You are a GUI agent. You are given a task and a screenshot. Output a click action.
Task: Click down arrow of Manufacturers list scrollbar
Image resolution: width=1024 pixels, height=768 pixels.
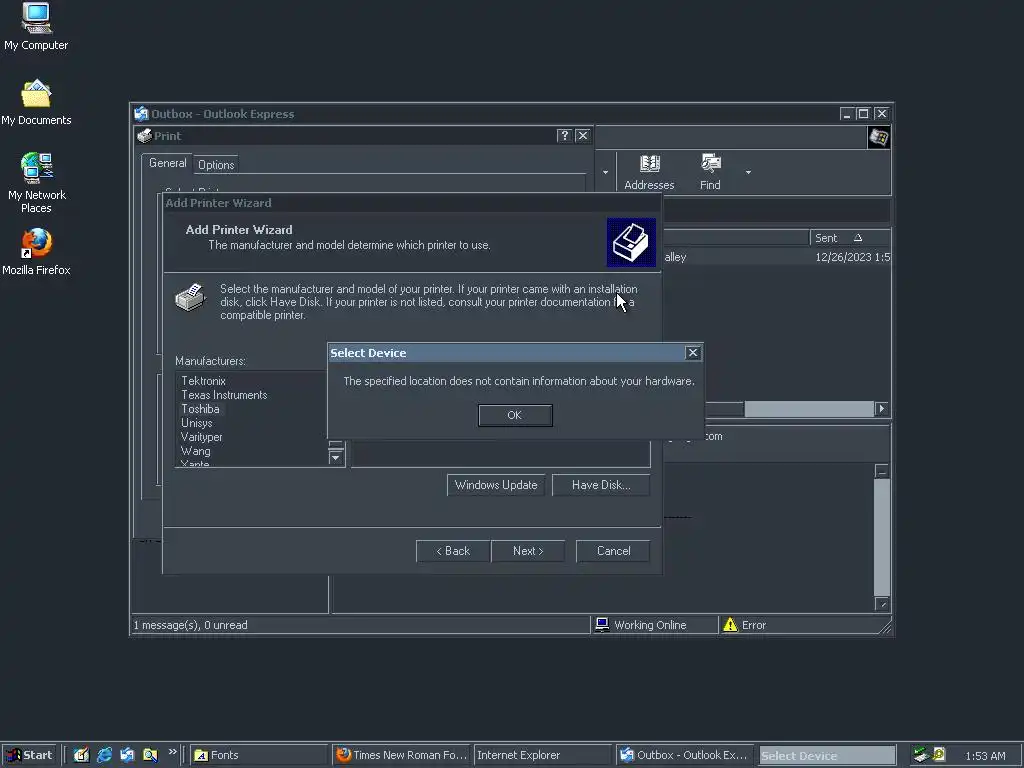tap(336, 458)
